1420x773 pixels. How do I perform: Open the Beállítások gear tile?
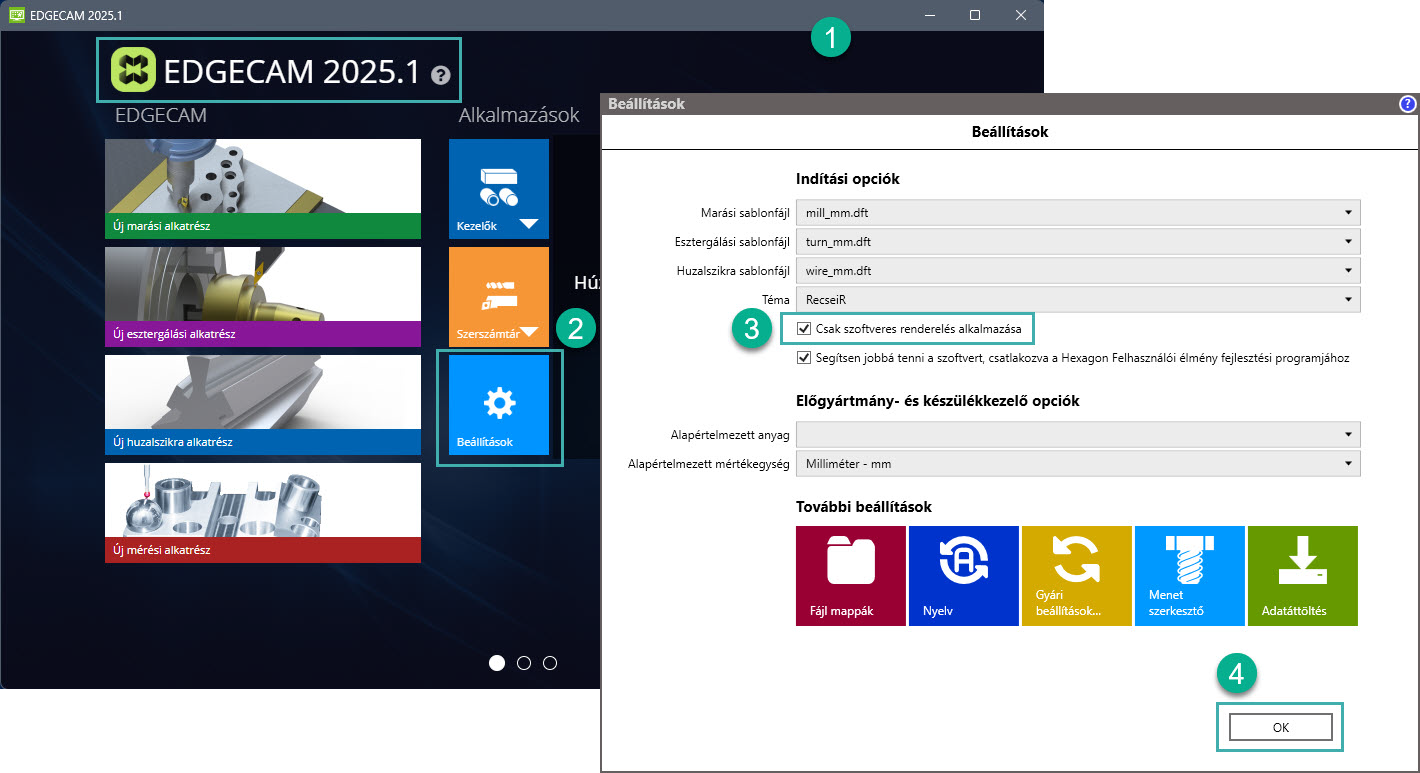pos(499,405)
